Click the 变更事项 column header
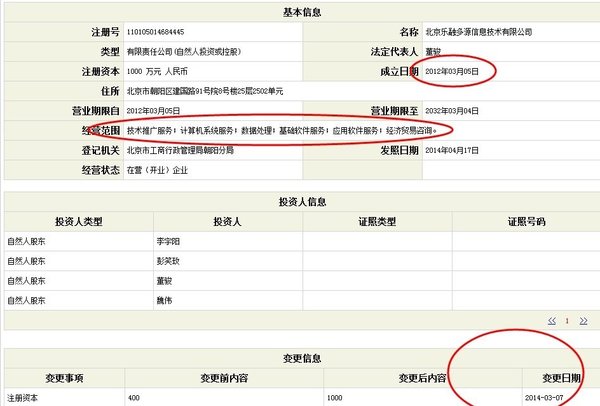 pyautogui.click(x=64, y=378)
